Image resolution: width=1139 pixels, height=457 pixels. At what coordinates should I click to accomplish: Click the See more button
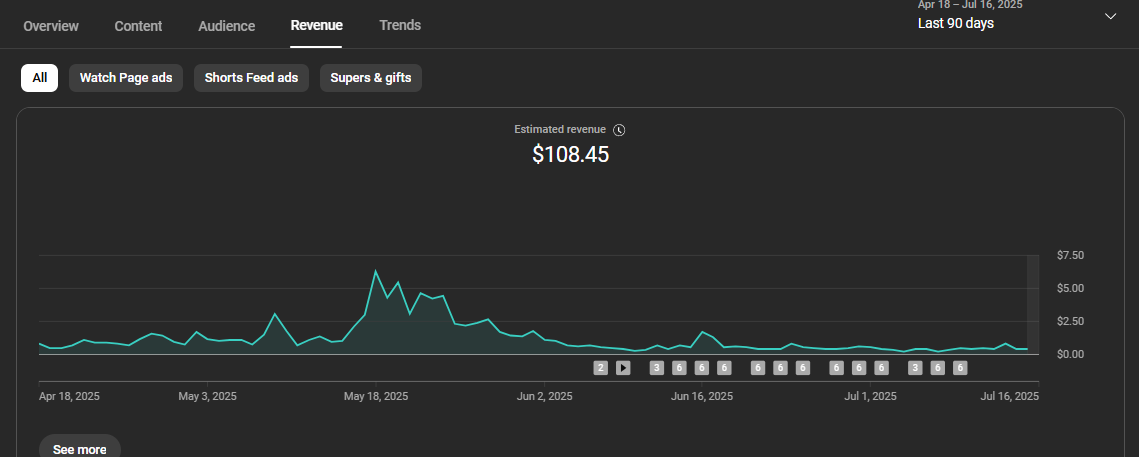click(79, 449)
